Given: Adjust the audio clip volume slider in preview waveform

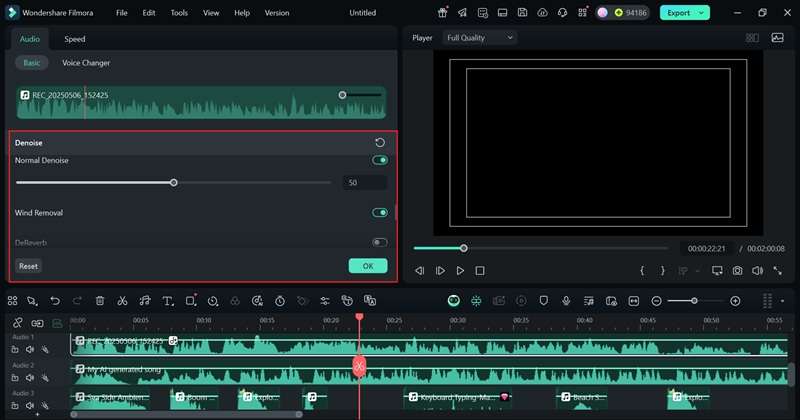Looking at the screenshot, I should (342, 95).
